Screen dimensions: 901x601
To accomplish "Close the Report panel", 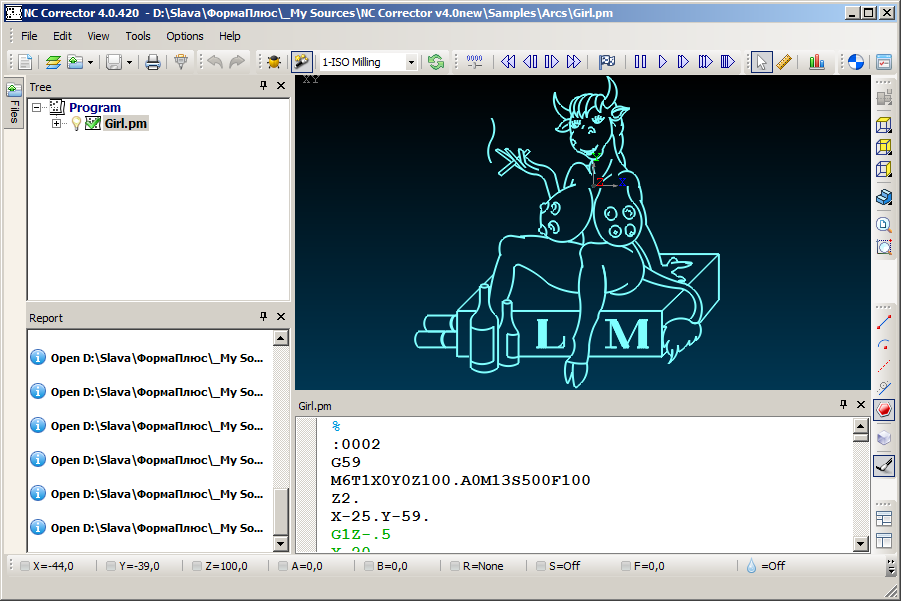I will (281, 317).
